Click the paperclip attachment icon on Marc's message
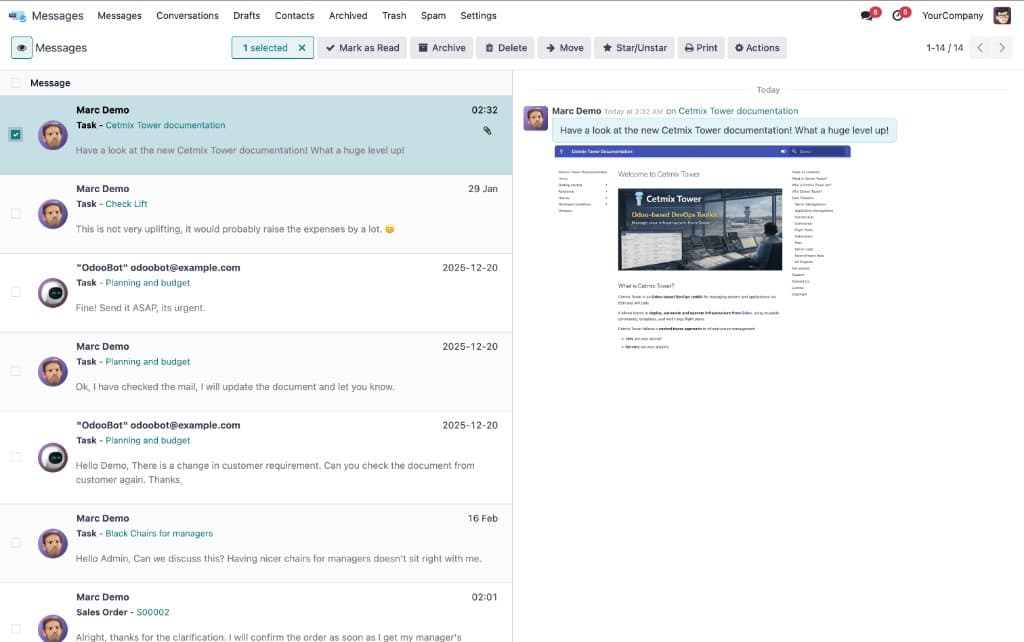1024x642 pixels. point(487,130)
